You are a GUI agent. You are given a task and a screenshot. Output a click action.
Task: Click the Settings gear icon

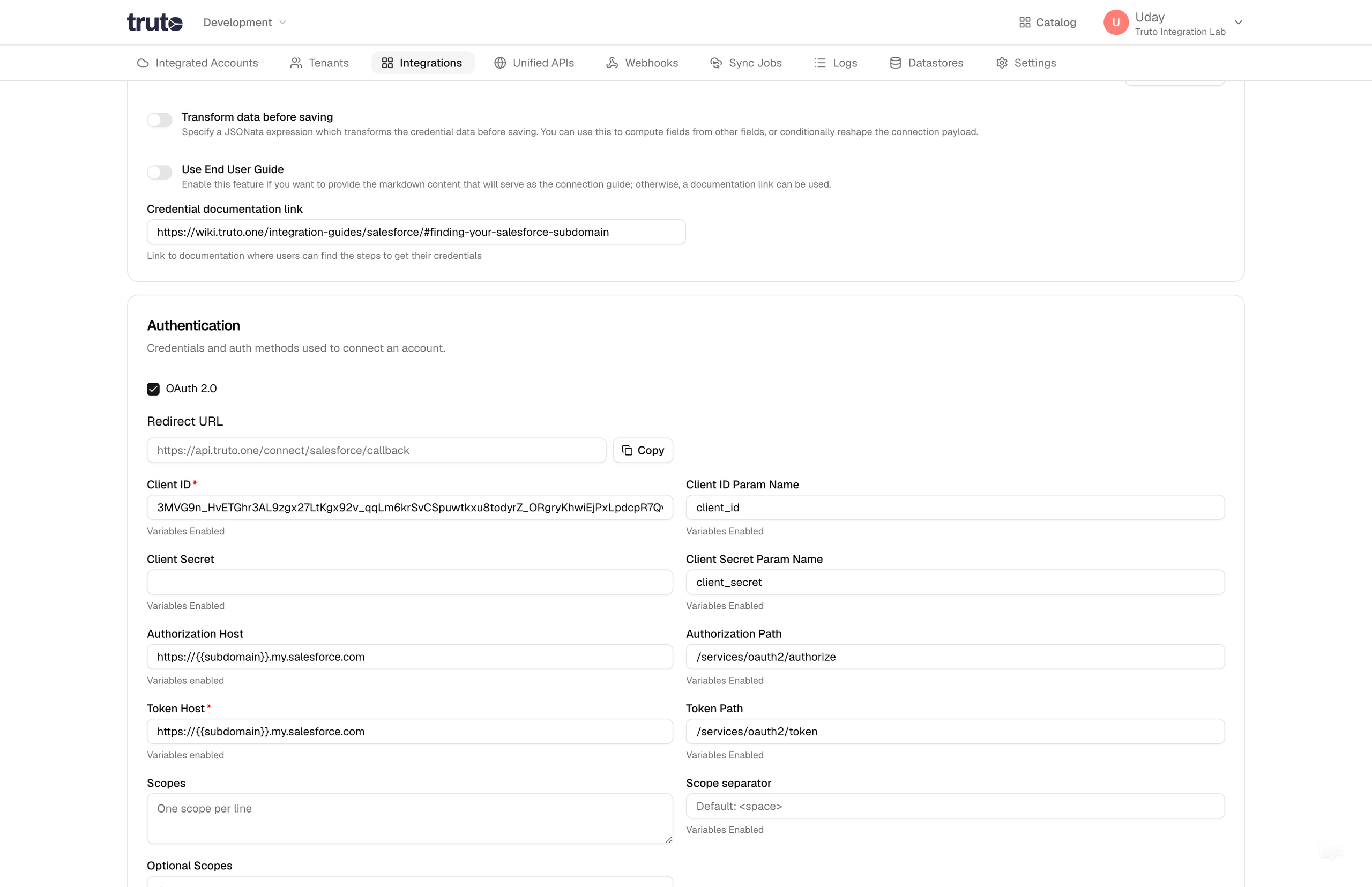coord(1002,63)
